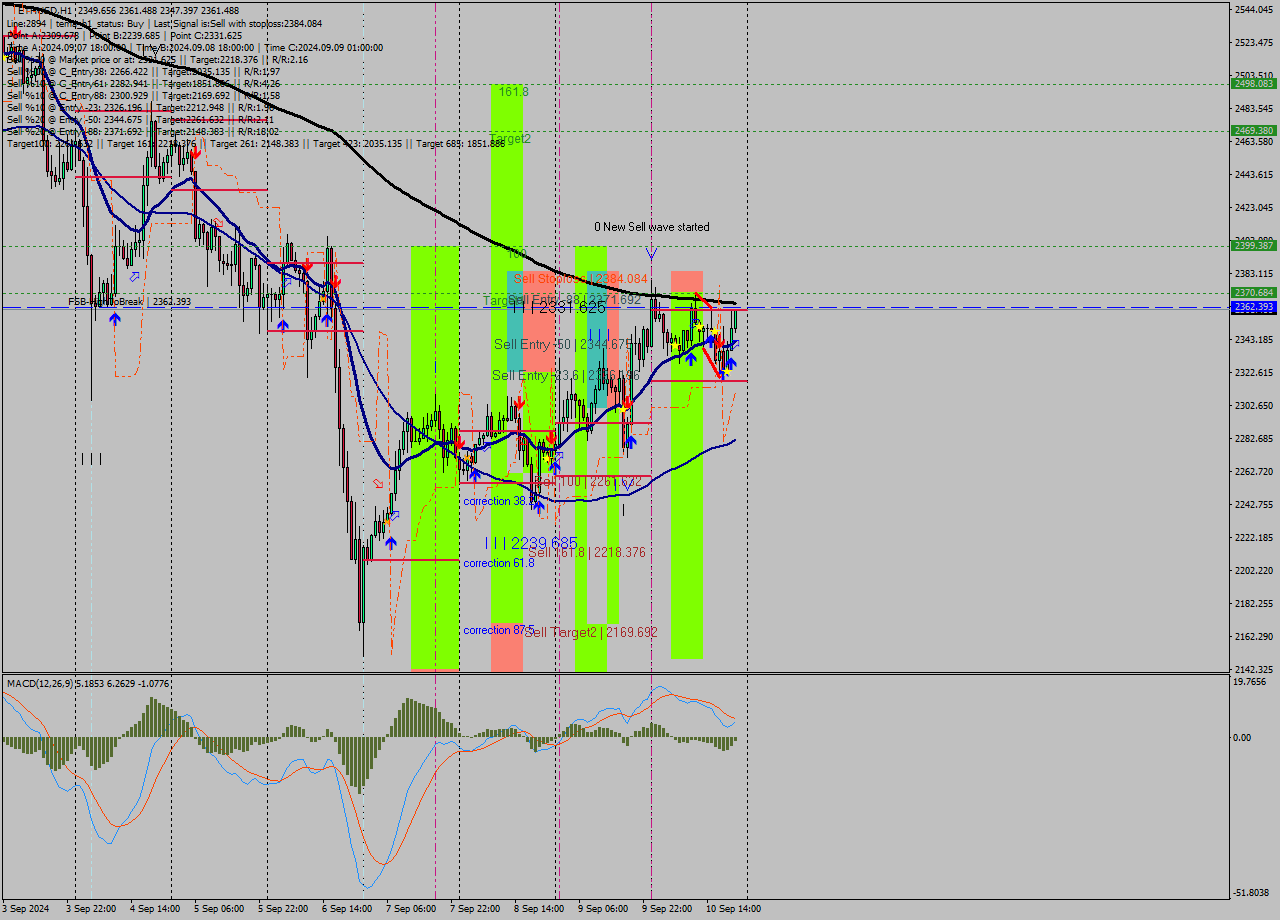This screenshot has height=920, width=1280.
Task: Click the green 'Target2' label near chart top
Action: pyautogui.click(x=511, y=139)
